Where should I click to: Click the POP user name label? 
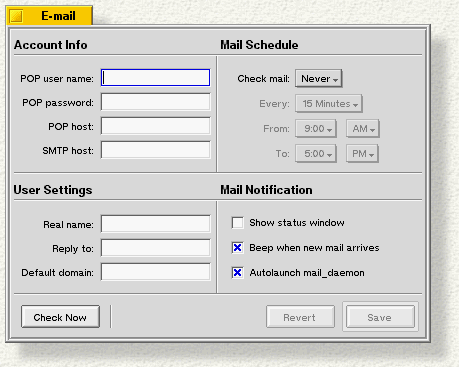click(x=57, y=79)
